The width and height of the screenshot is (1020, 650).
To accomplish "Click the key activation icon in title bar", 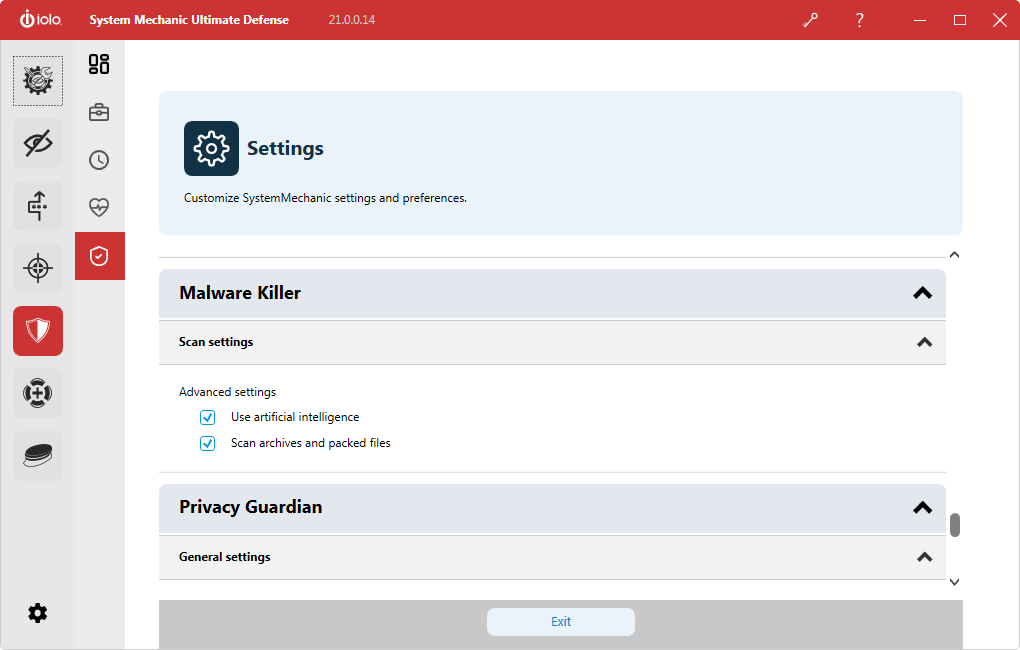I will pos(811,20).
